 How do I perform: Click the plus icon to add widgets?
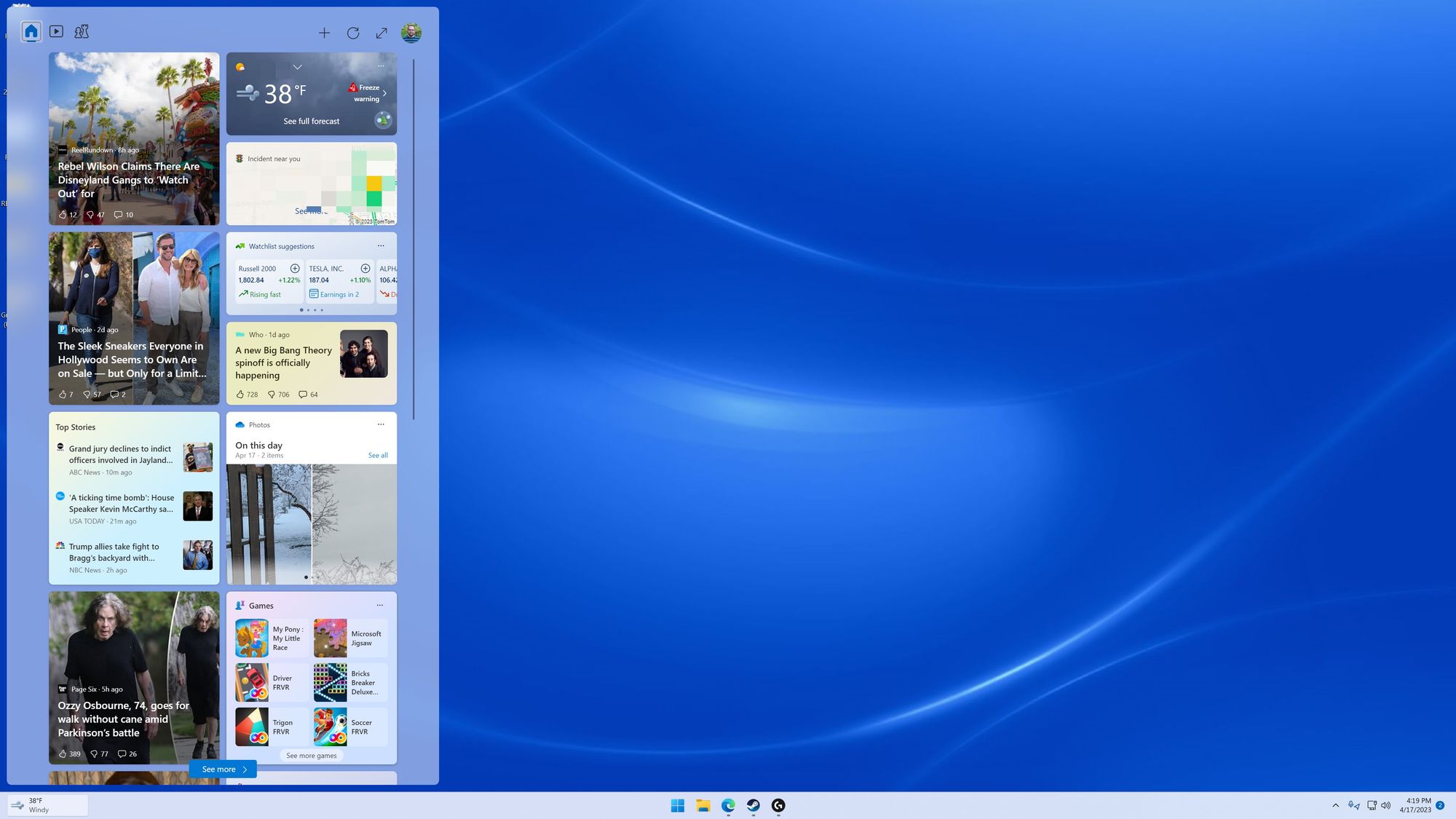[324, 33]
